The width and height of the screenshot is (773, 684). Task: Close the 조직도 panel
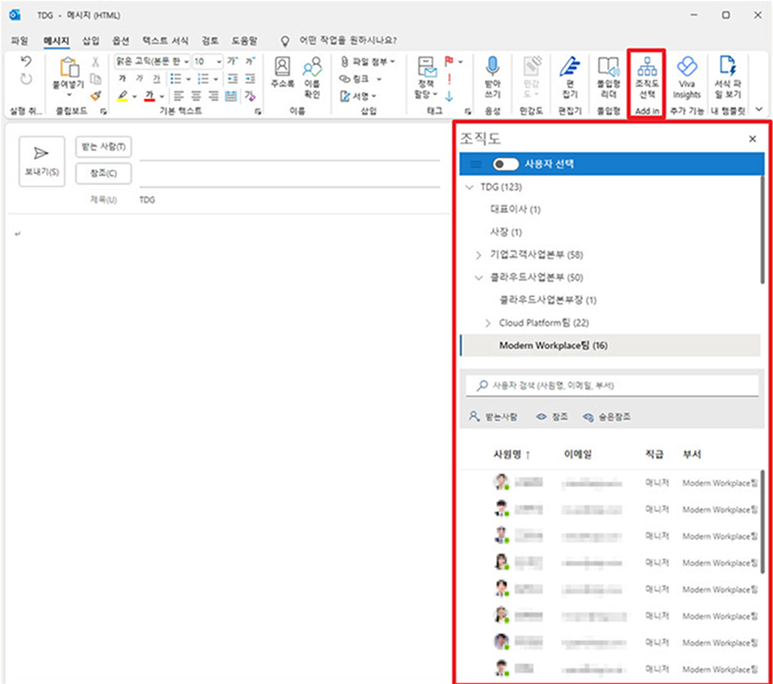[752, 139]
